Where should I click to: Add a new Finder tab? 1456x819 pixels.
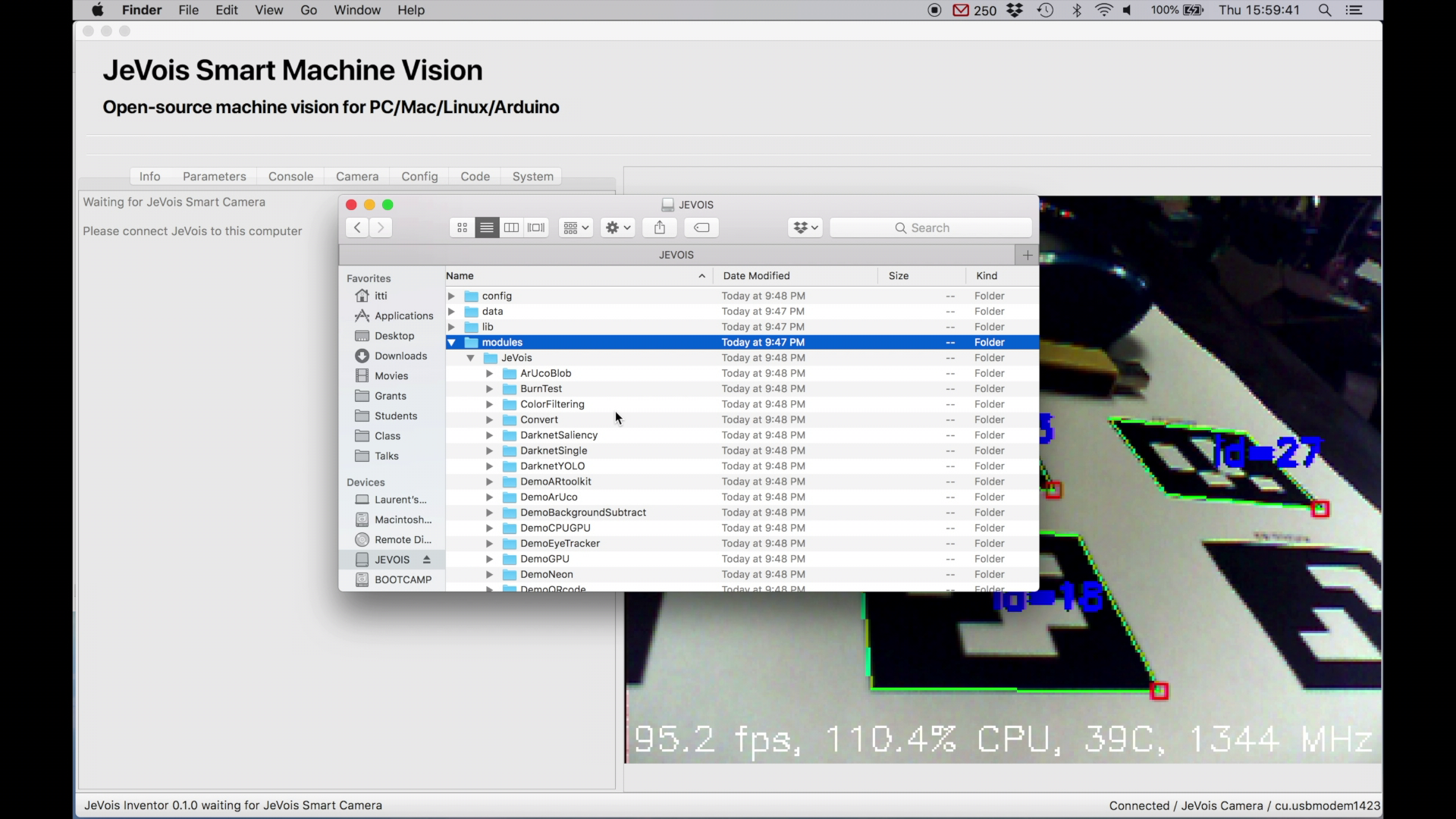coord(1027,255)
